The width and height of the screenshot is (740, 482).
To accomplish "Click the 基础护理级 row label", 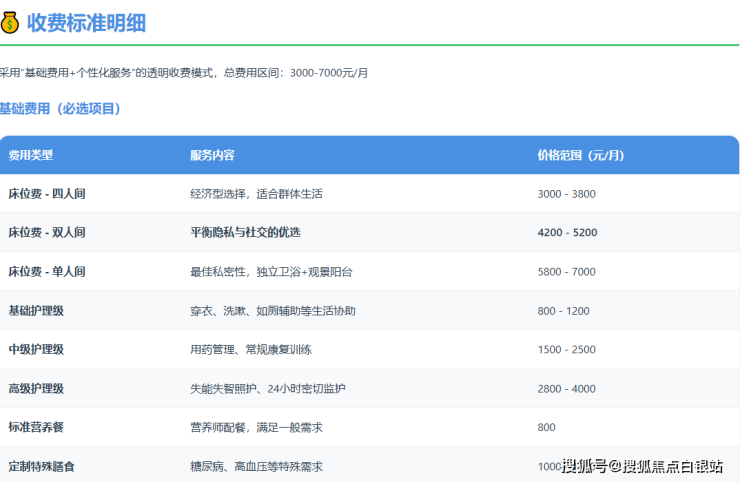I will point(36,311).
